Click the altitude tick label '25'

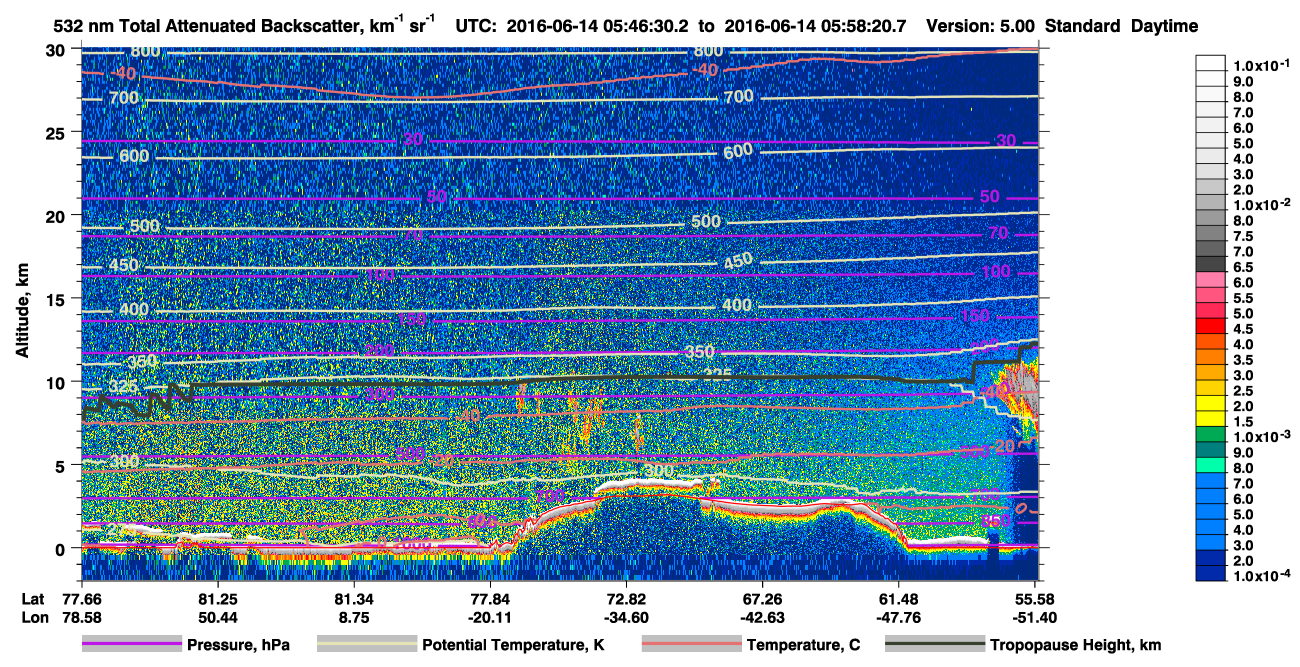(x=57, y=133)
